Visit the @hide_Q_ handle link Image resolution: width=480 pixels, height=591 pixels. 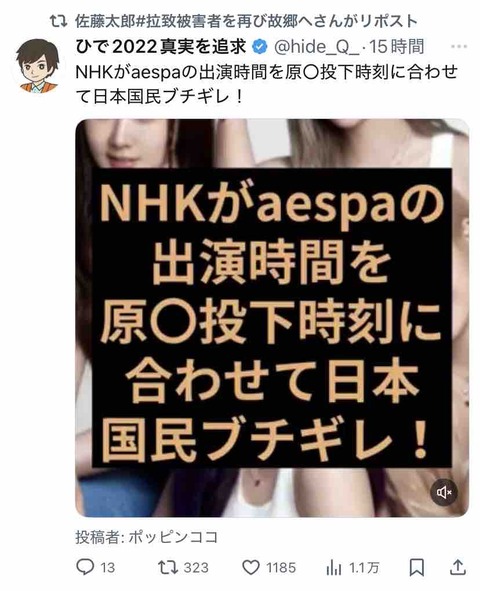click(316, 47)
